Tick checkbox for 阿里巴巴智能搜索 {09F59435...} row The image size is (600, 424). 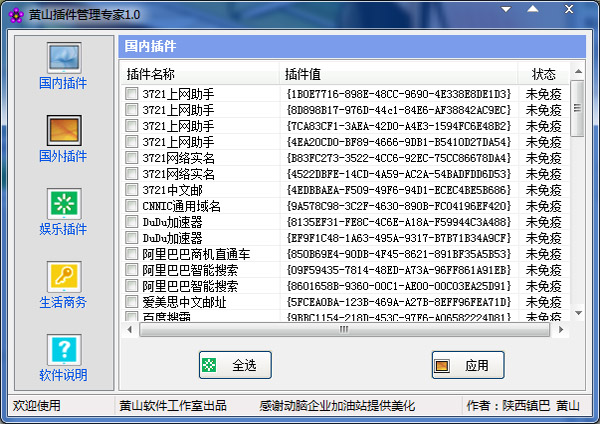[131, 270]
